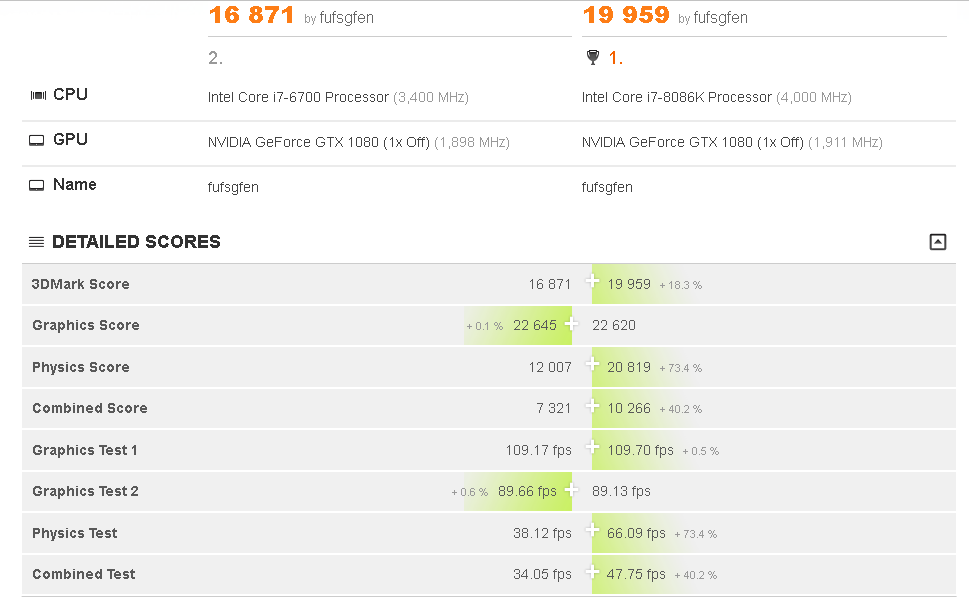Open fufsgfen profile beside 16 871 score
969x597 pixels.
(346, 18)
